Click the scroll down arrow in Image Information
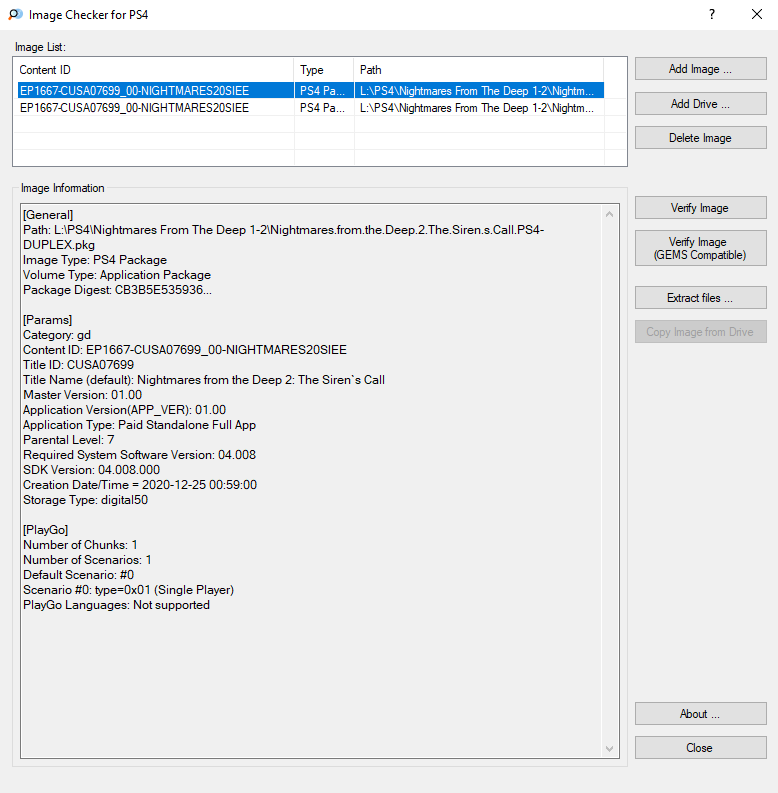Image resolution: width=778 pixels, height=793 pixels. click(x=610, y=748)
